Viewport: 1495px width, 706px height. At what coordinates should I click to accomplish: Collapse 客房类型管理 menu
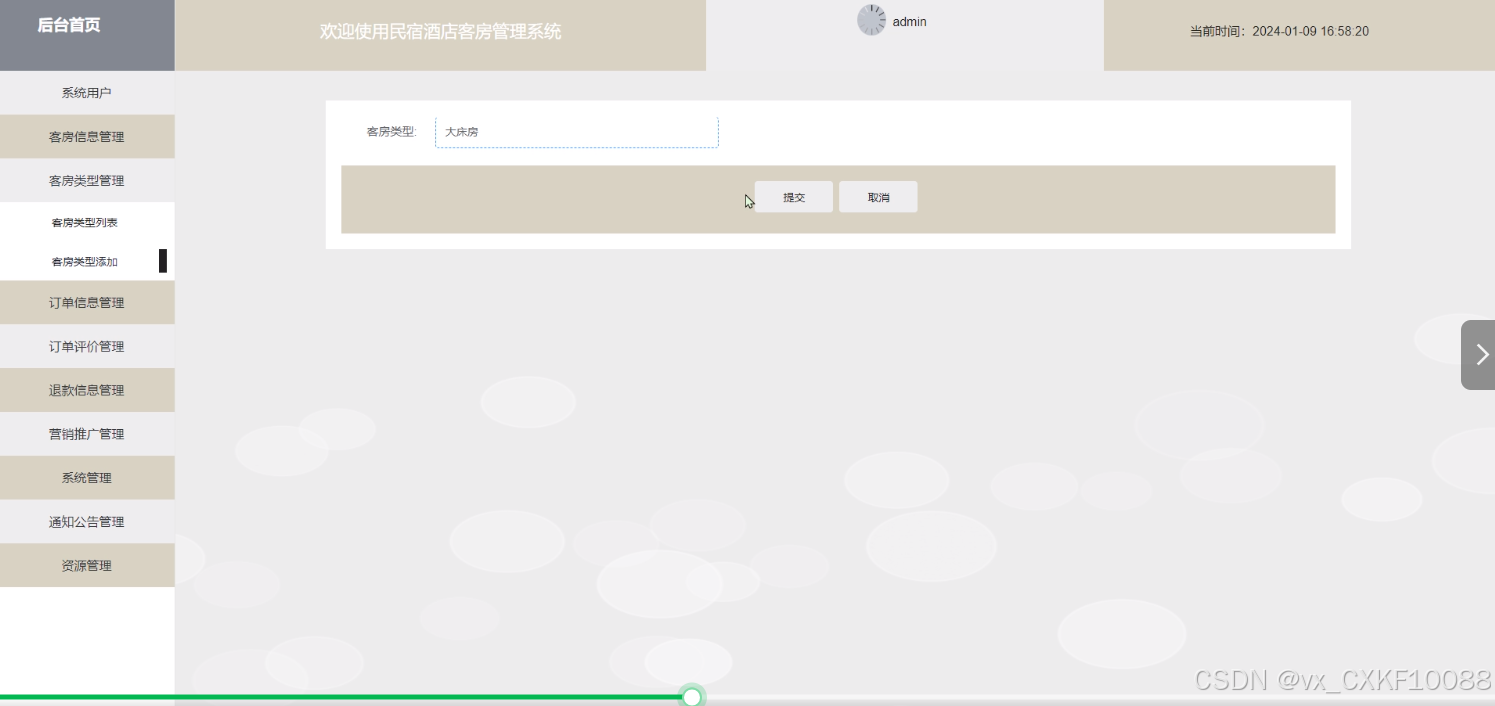87,181
